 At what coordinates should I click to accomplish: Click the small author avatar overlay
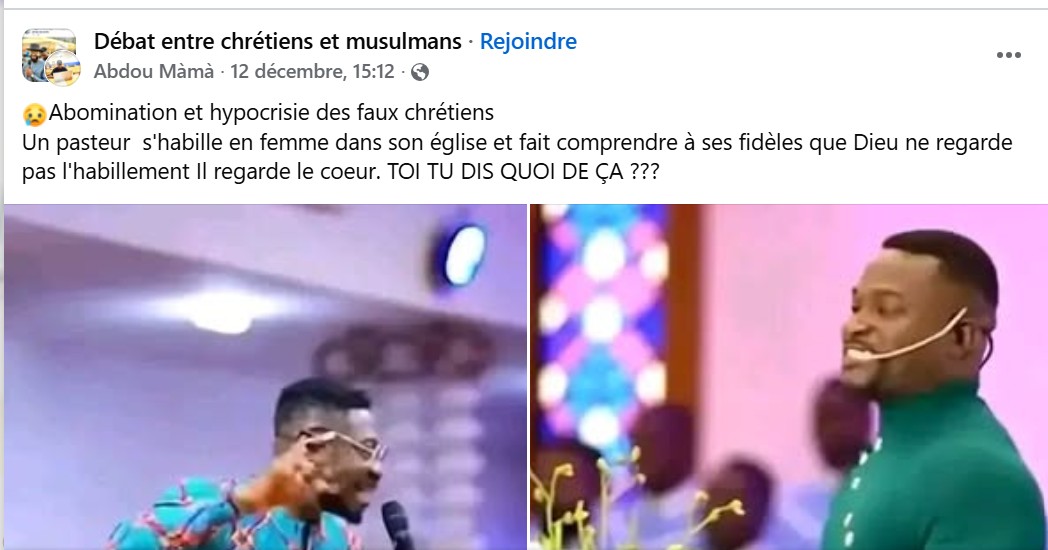tap(63, 69)
